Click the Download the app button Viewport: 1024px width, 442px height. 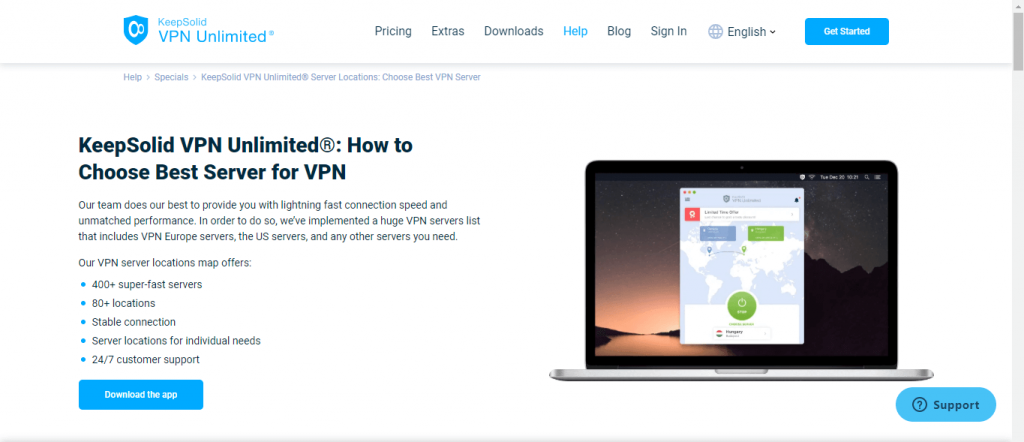tap(141, 394)
